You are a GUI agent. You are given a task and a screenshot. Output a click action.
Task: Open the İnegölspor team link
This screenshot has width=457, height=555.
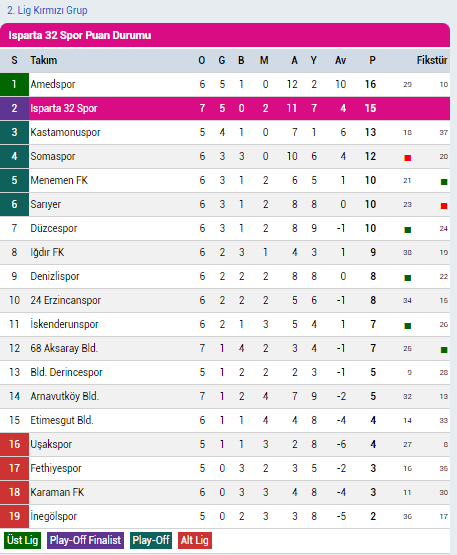click(53, 516)
